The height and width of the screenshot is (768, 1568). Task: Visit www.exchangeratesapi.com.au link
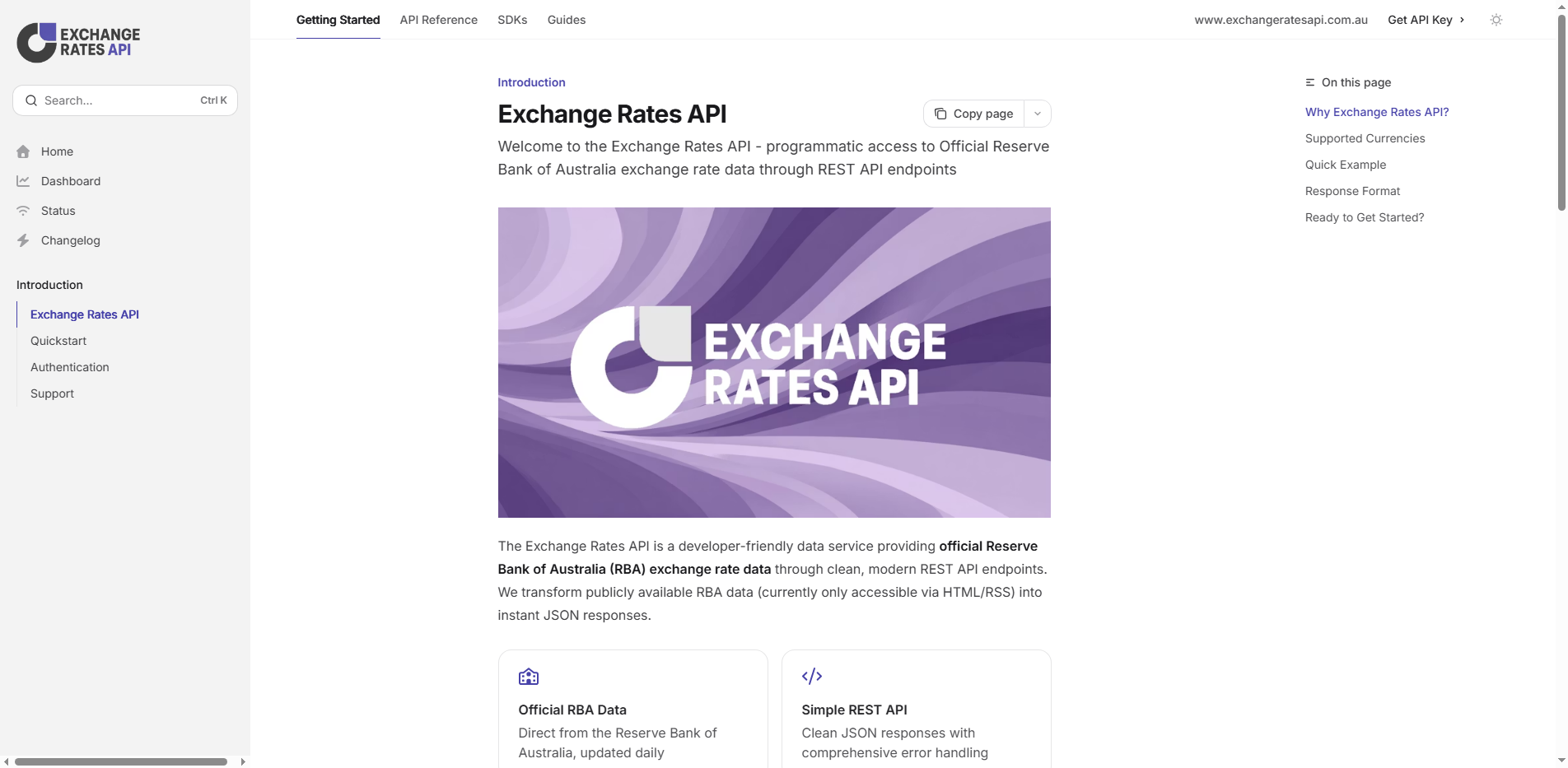(1280, 19)
